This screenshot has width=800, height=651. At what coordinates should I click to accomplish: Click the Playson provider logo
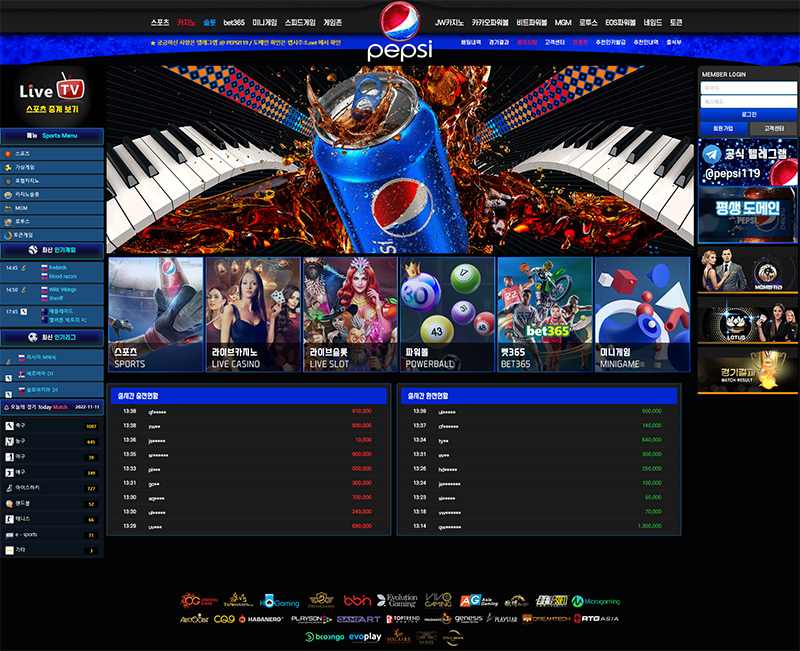click(x=311, y=619)
